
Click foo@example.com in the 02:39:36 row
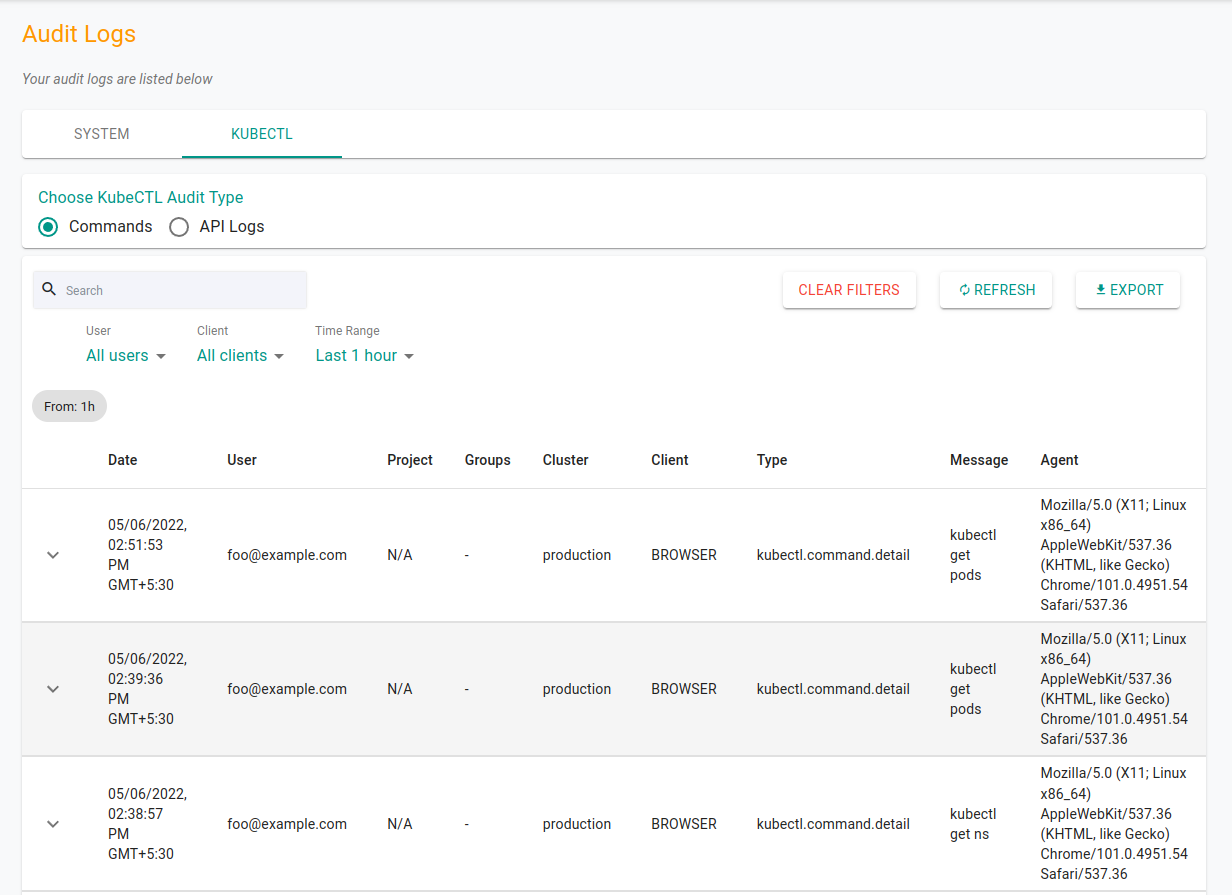tap(287, 689)
